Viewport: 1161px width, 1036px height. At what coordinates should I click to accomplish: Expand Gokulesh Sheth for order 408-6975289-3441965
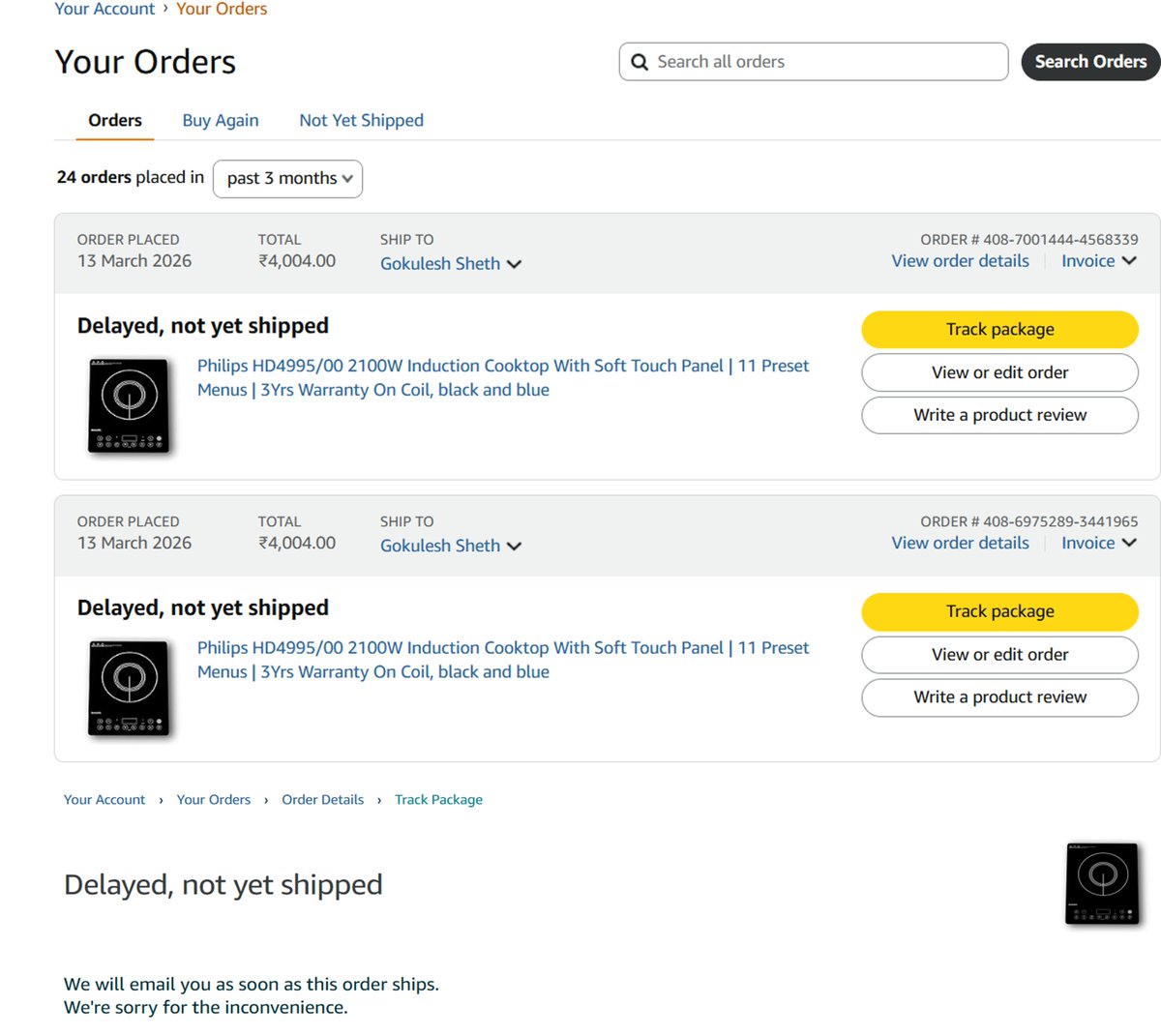(x=451, y=546)
